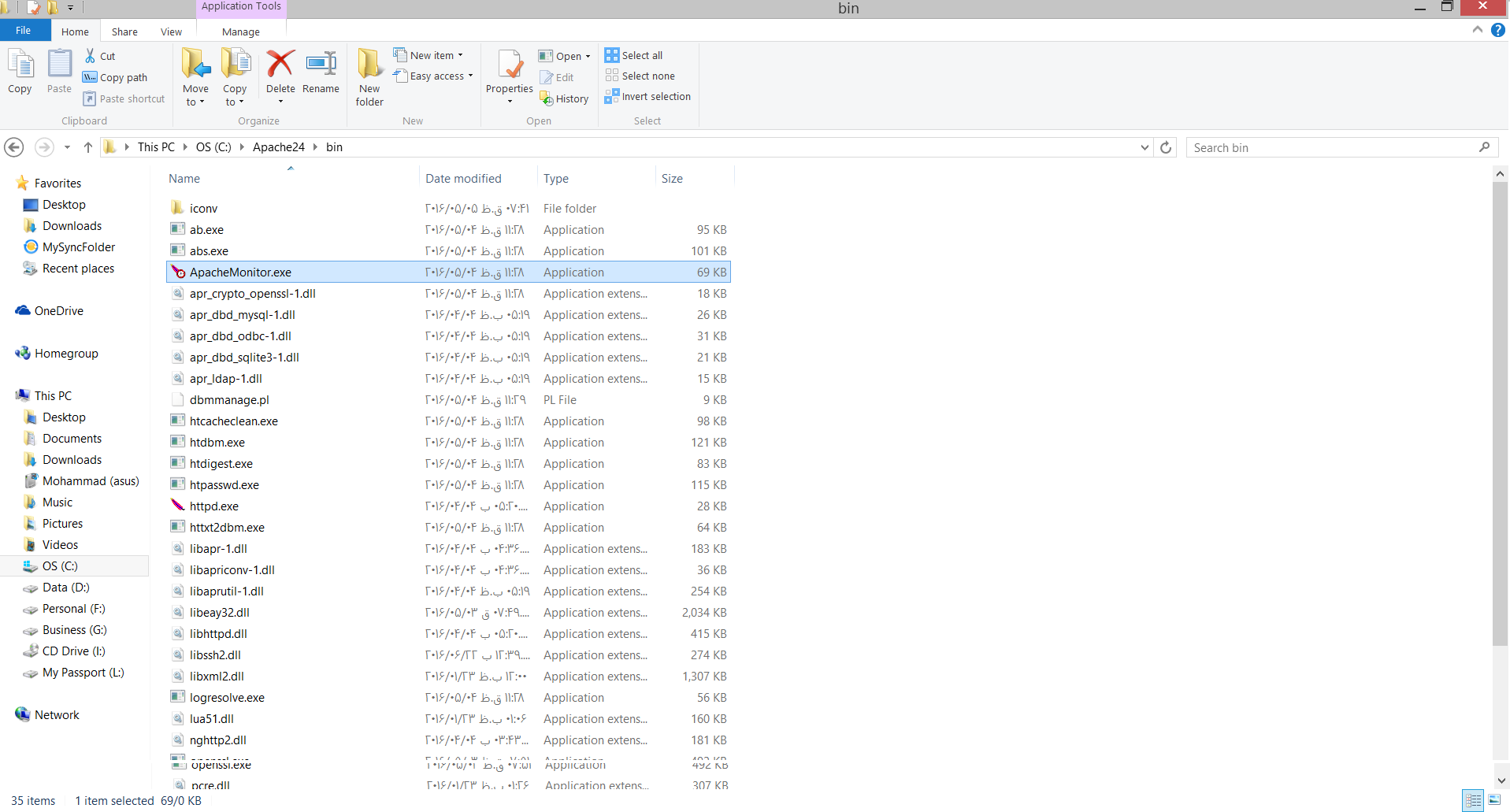Rename the selected file
Image resolution: width=1510 pixels, height=812 pixels.
[321, 71]
